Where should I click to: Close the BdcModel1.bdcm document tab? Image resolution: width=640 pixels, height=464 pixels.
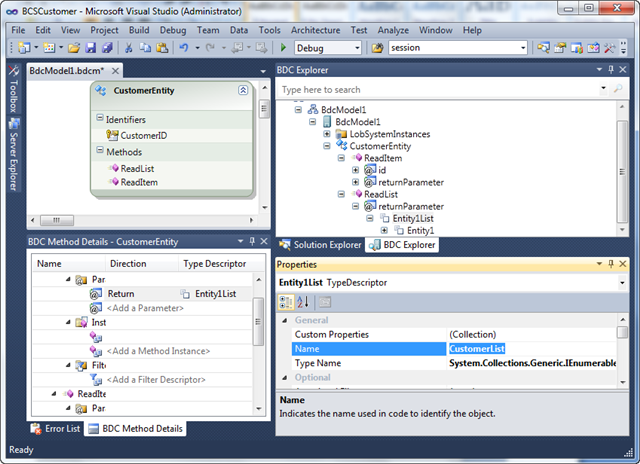(x=116, y=71)
